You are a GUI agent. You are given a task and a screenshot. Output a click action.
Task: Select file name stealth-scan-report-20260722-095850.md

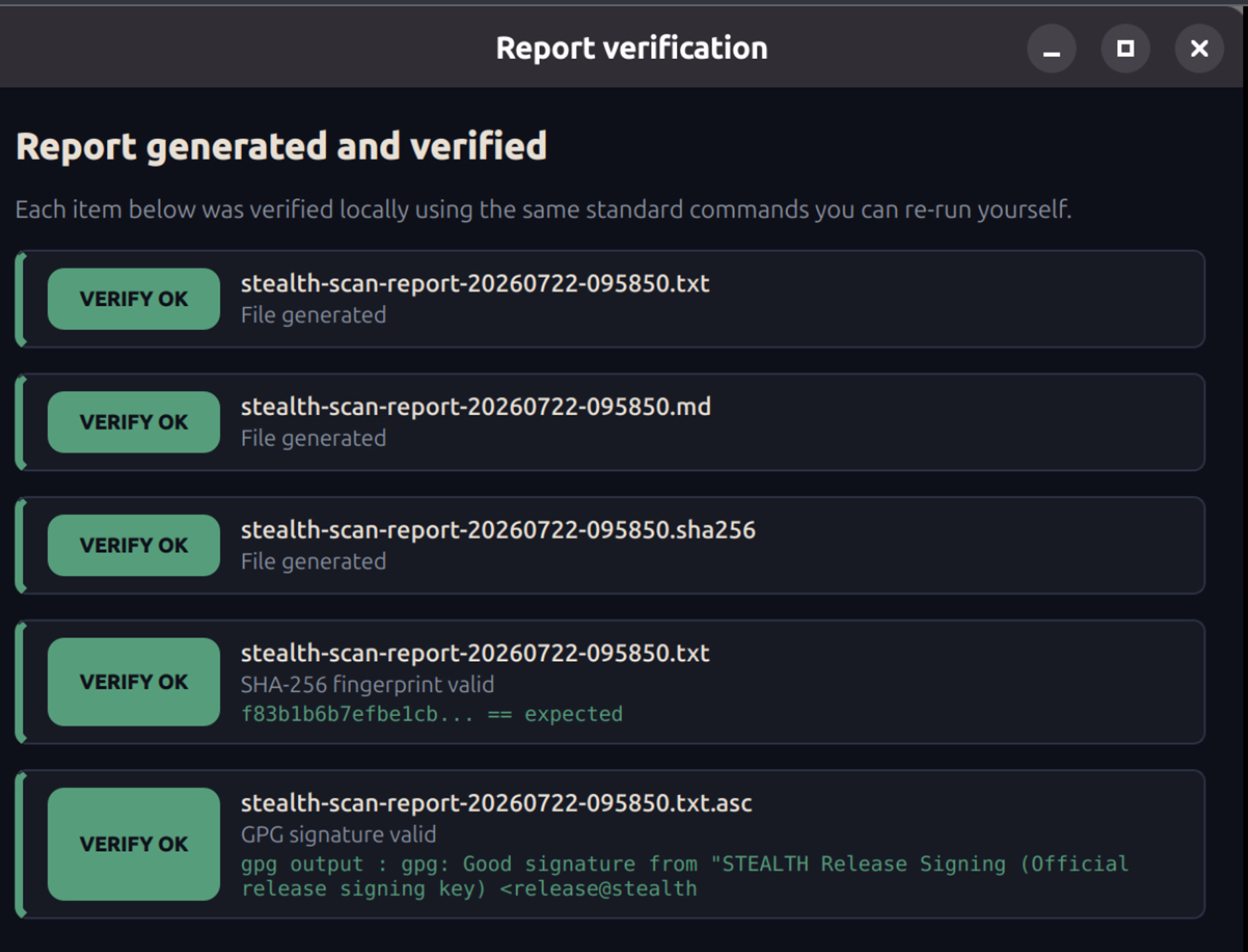point(476,407)
